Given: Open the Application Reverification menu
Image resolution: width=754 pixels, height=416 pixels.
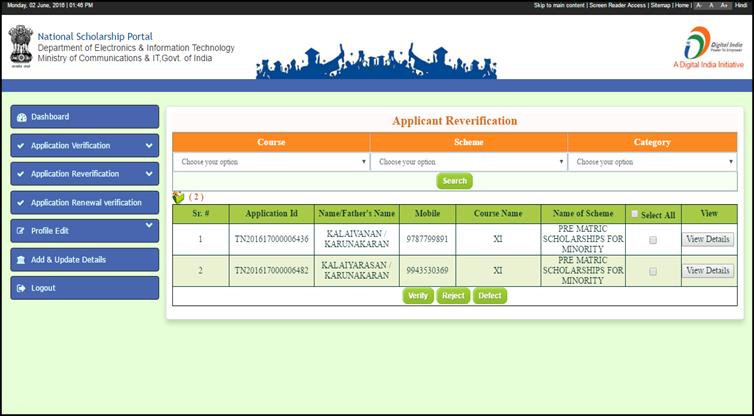Looking at the screenshot, I should tap(85, 174).
